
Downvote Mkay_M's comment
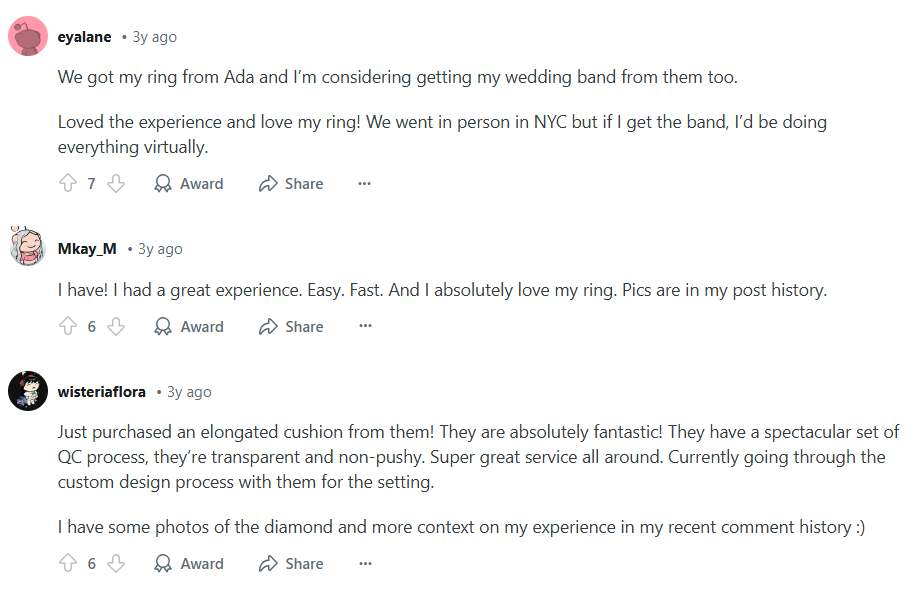point(116,327)
